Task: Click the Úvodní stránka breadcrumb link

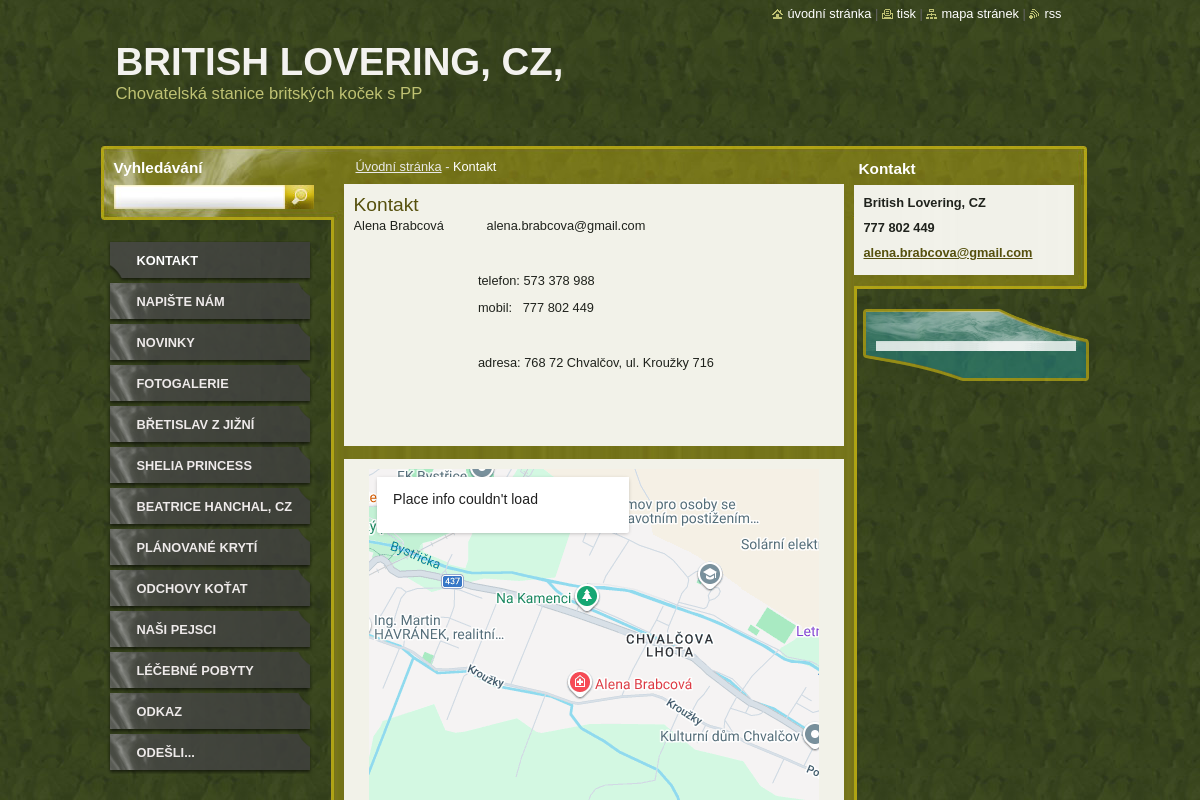Action: 398,166
